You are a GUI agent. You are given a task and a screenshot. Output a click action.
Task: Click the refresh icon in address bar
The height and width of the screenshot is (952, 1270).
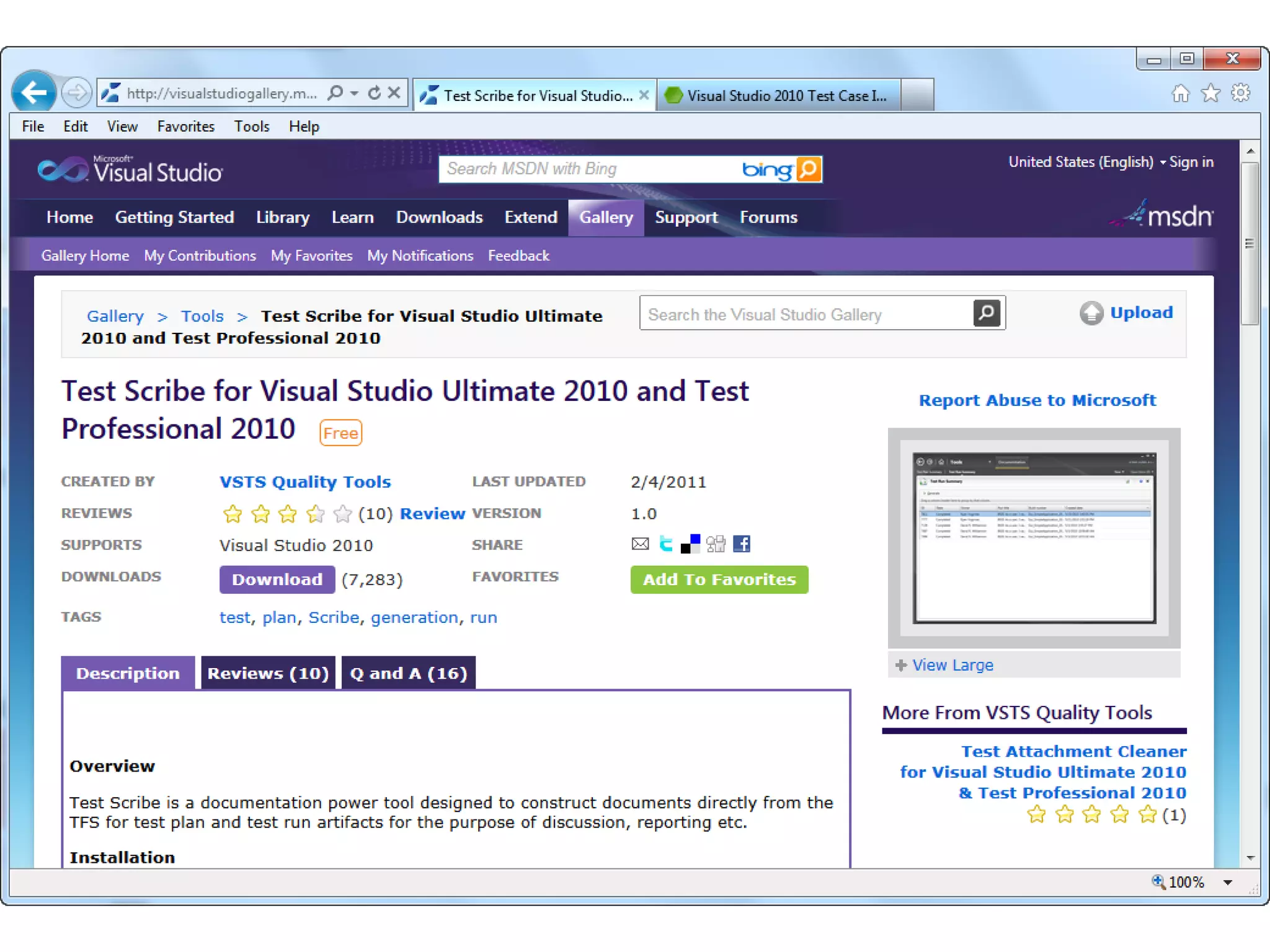tap(374, 94)
